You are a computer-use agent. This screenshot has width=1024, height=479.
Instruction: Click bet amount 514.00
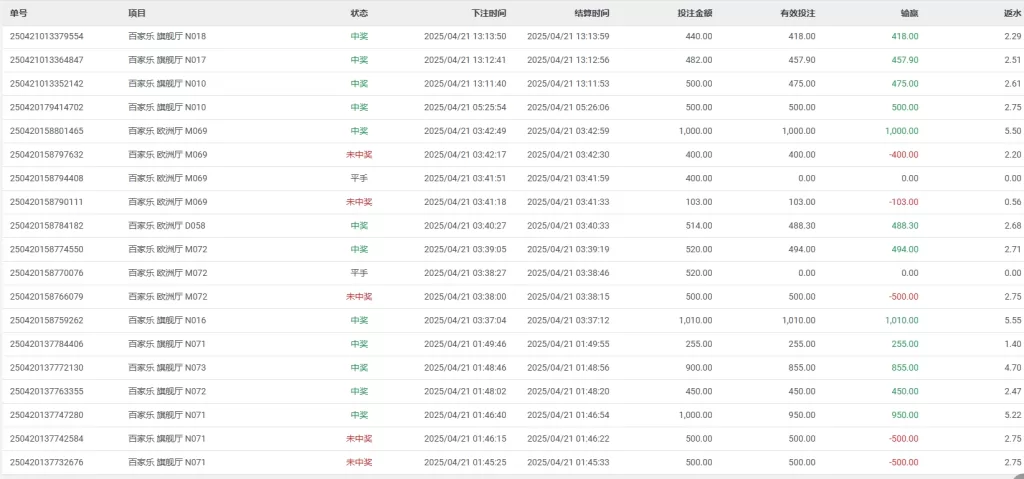[x=699, y=225]
